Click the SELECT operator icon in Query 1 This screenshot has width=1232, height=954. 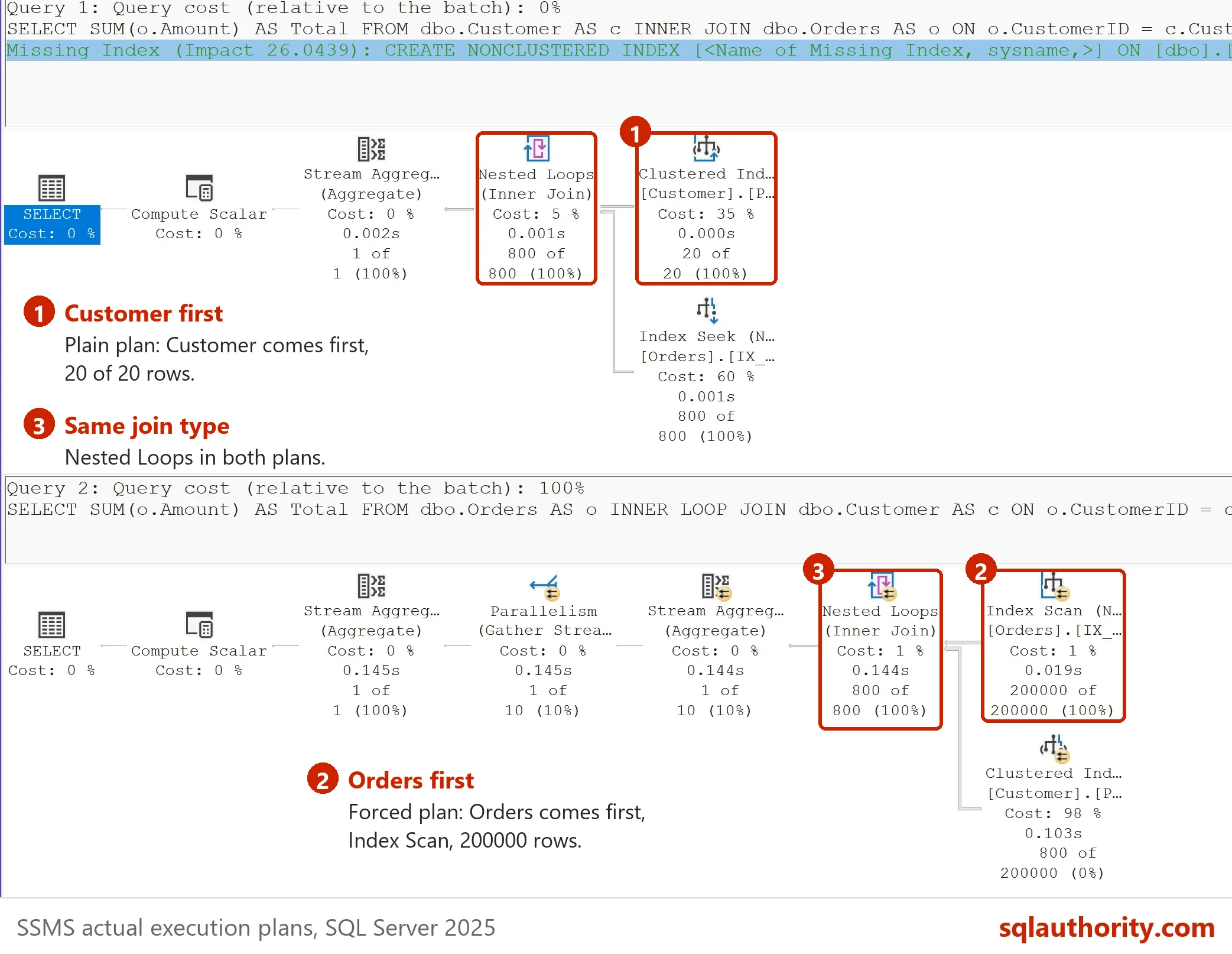(x=51, y=189)
